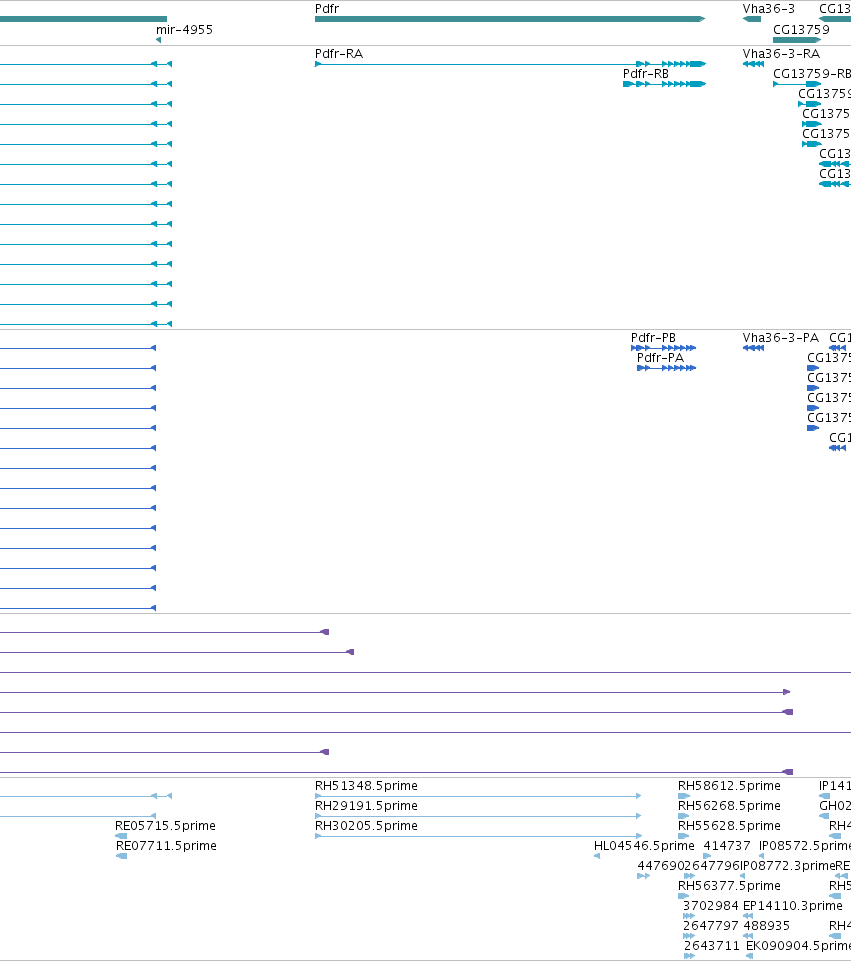Screen dimensions: 851x961
Task: Select the 414737 feature label
Action: click(x=727, y=846)
